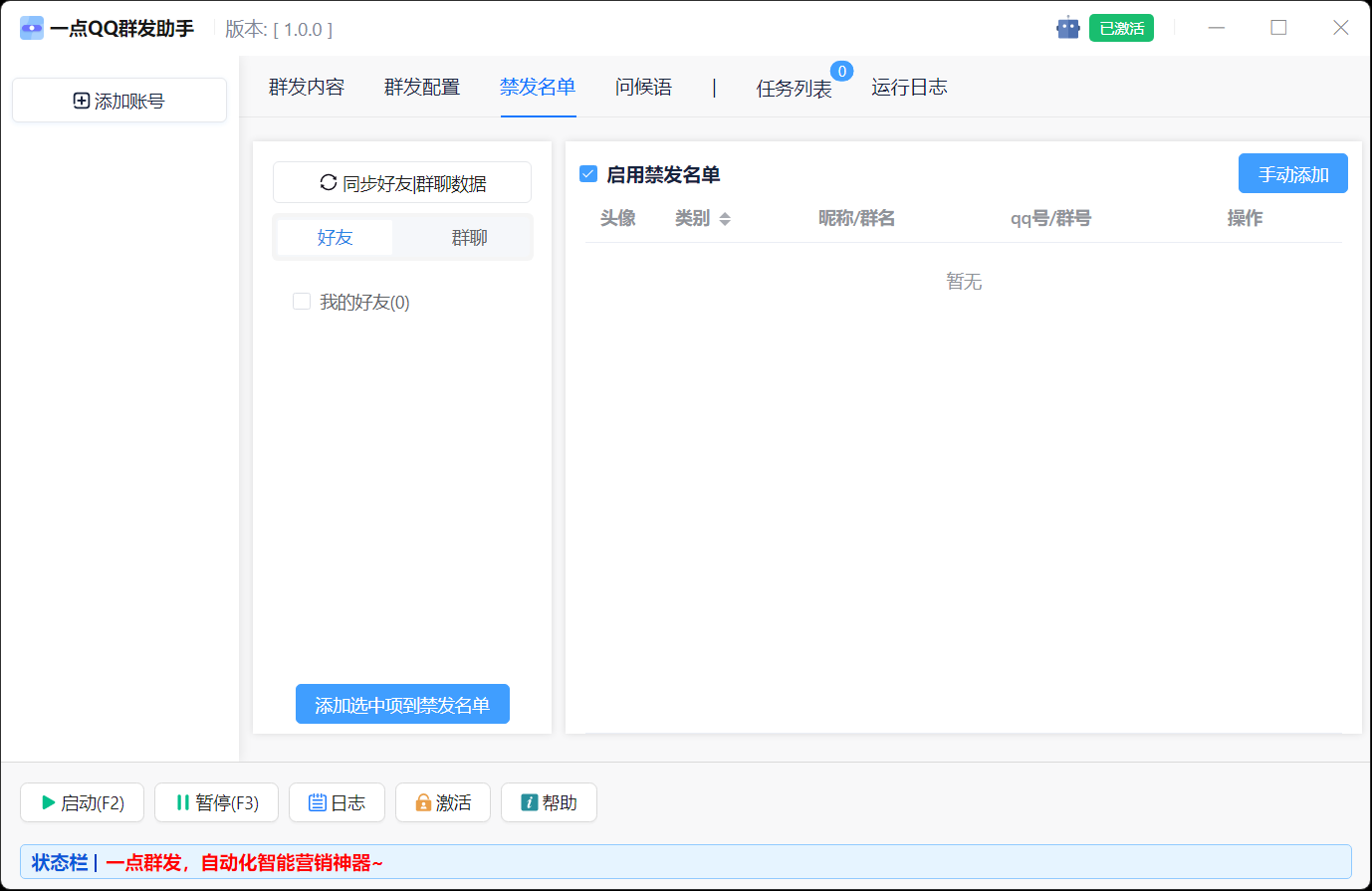Viewport: 1372px width, 891px height.
Task: Click the sort arrows on the 类别 column
Action: (725, 218)
